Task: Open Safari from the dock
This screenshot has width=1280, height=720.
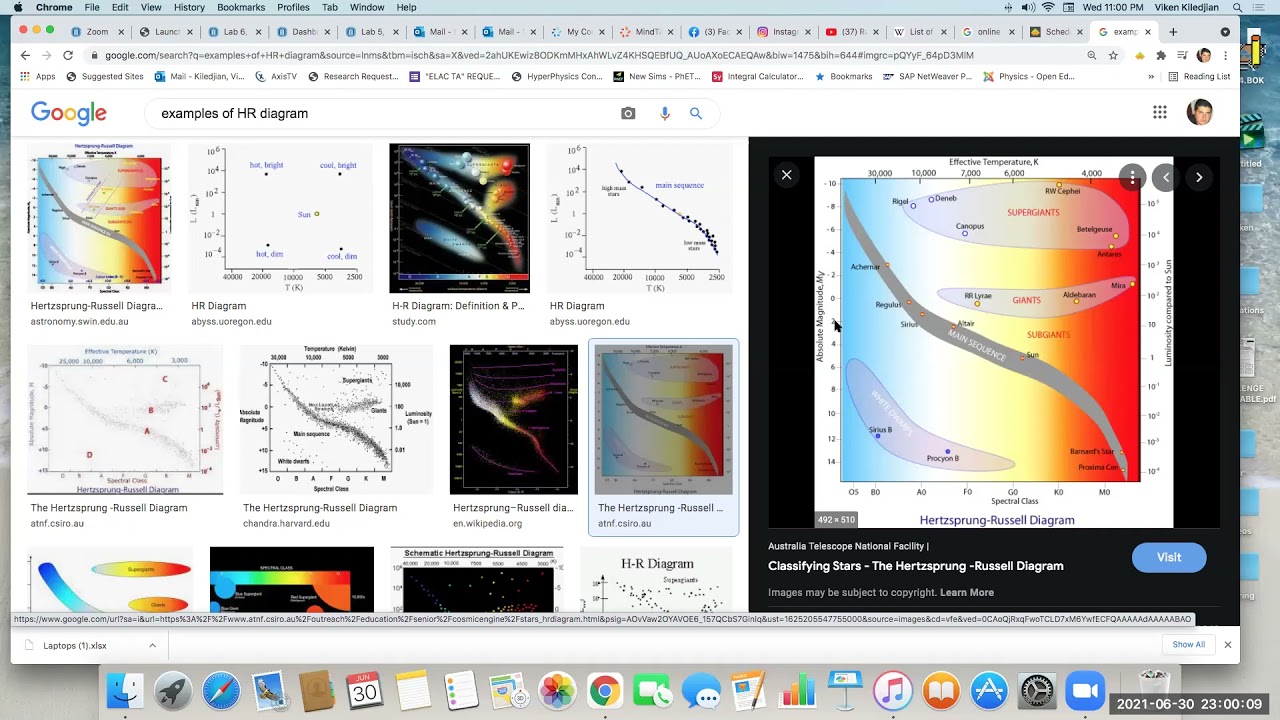Action: point(221,691)
